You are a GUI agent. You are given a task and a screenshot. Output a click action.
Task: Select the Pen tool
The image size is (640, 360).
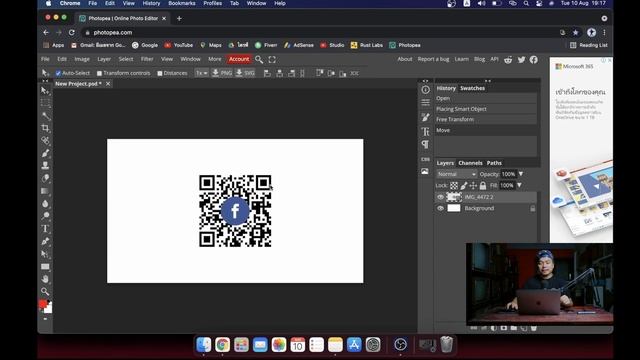(x=45, y=241)
